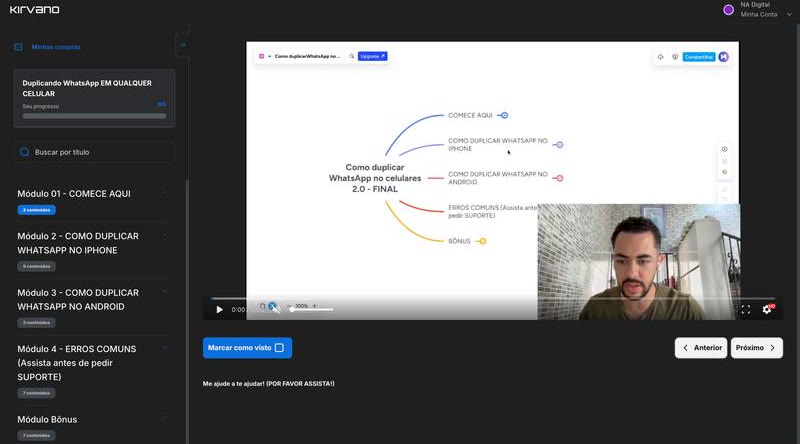Screen dimensions: 800x444
Task: Toggle the DUPLICAR WHATSAPP NO IPHONE node expander
Action: (x=560, y=145)
